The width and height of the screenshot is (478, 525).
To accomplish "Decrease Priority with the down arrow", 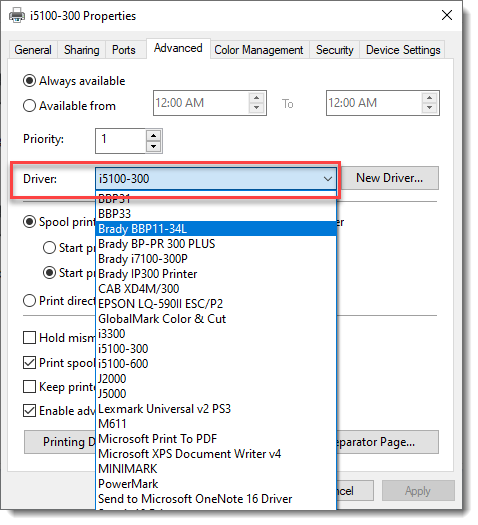I will coord(154,146).
